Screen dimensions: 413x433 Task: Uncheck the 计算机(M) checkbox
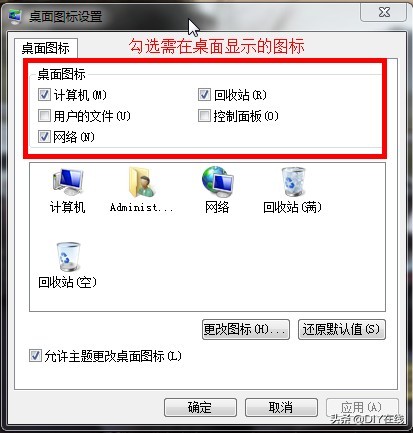point(44,95)
